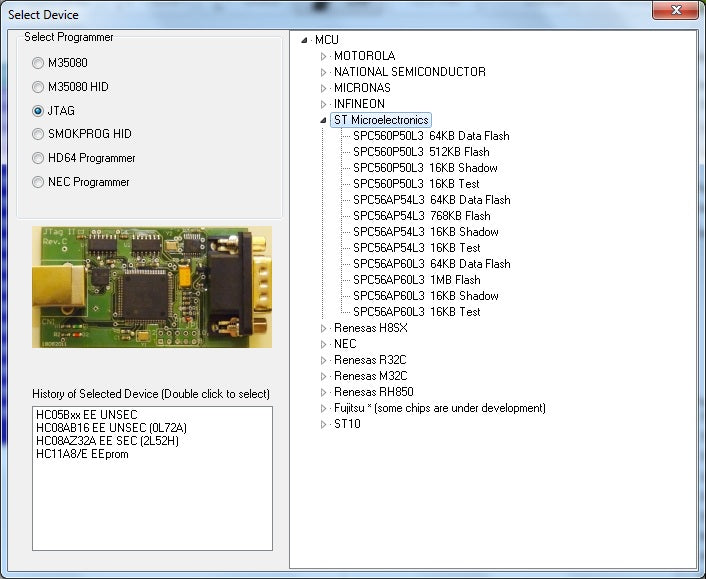Select HC05Bxx EE UNSEC in history
Screen dimensions: 706x579
[x=86, y=415]
